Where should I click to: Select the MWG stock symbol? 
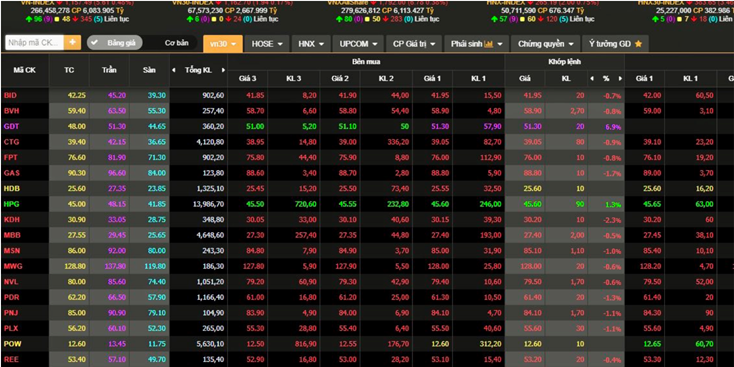pyautogui.click(x=13, y=266)
